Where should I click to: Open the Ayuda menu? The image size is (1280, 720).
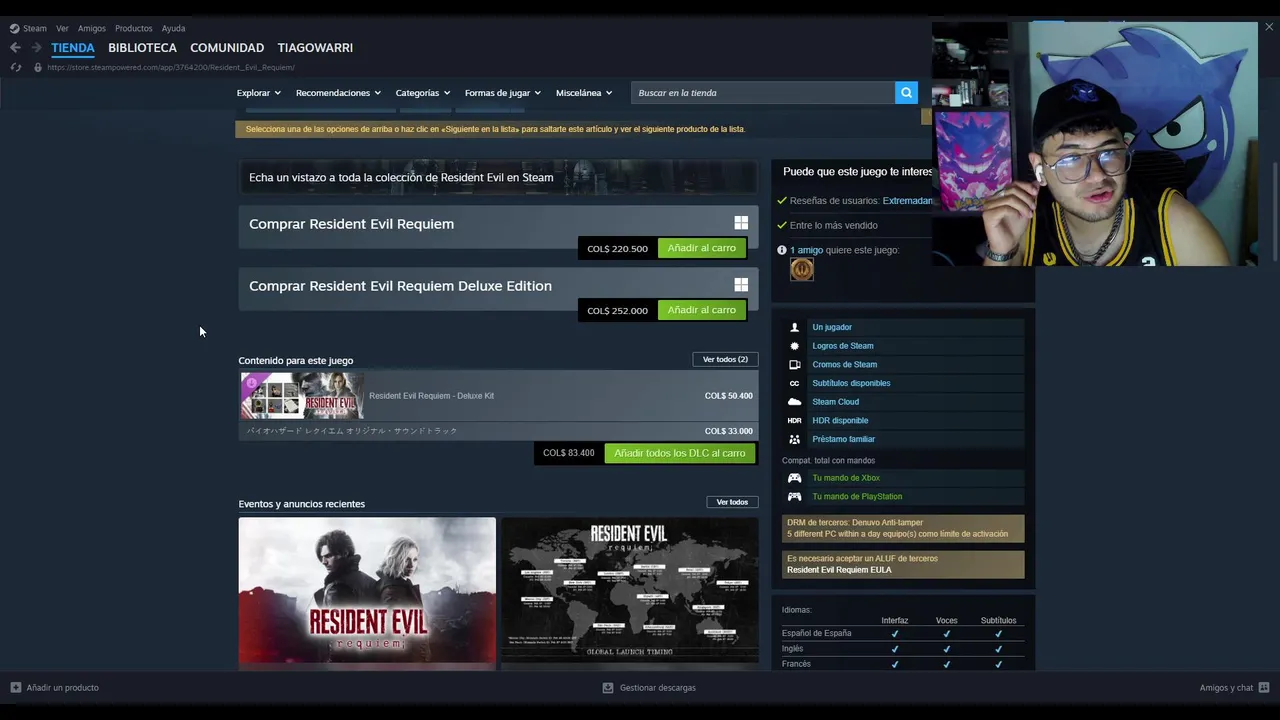coord(174,28)
